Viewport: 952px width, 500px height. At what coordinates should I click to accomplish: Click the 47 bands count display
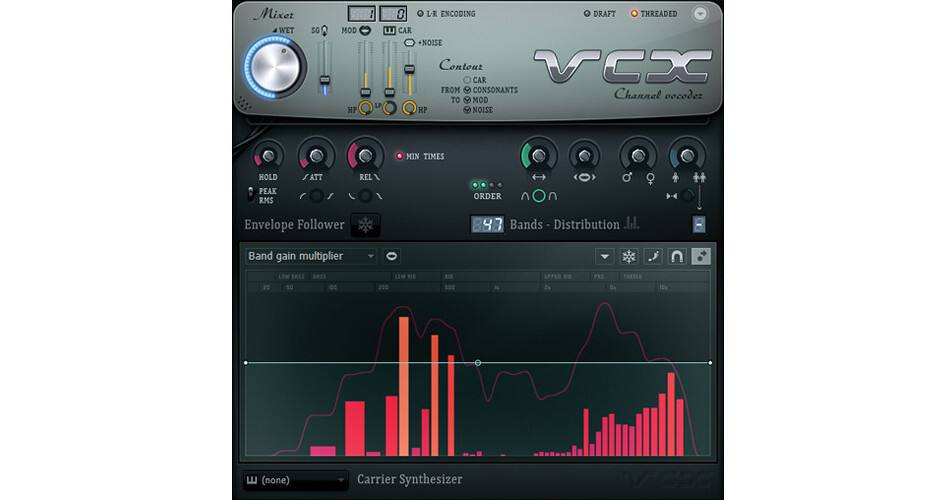[487, 225]
